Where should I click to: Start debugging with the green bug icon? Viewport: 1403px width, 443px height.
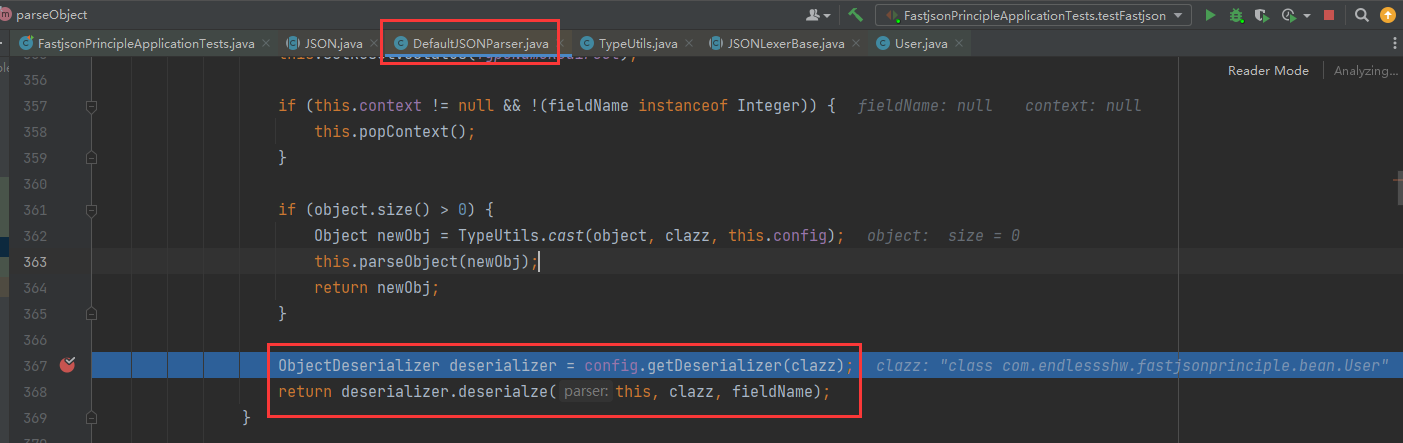(x=1236, y=15)
